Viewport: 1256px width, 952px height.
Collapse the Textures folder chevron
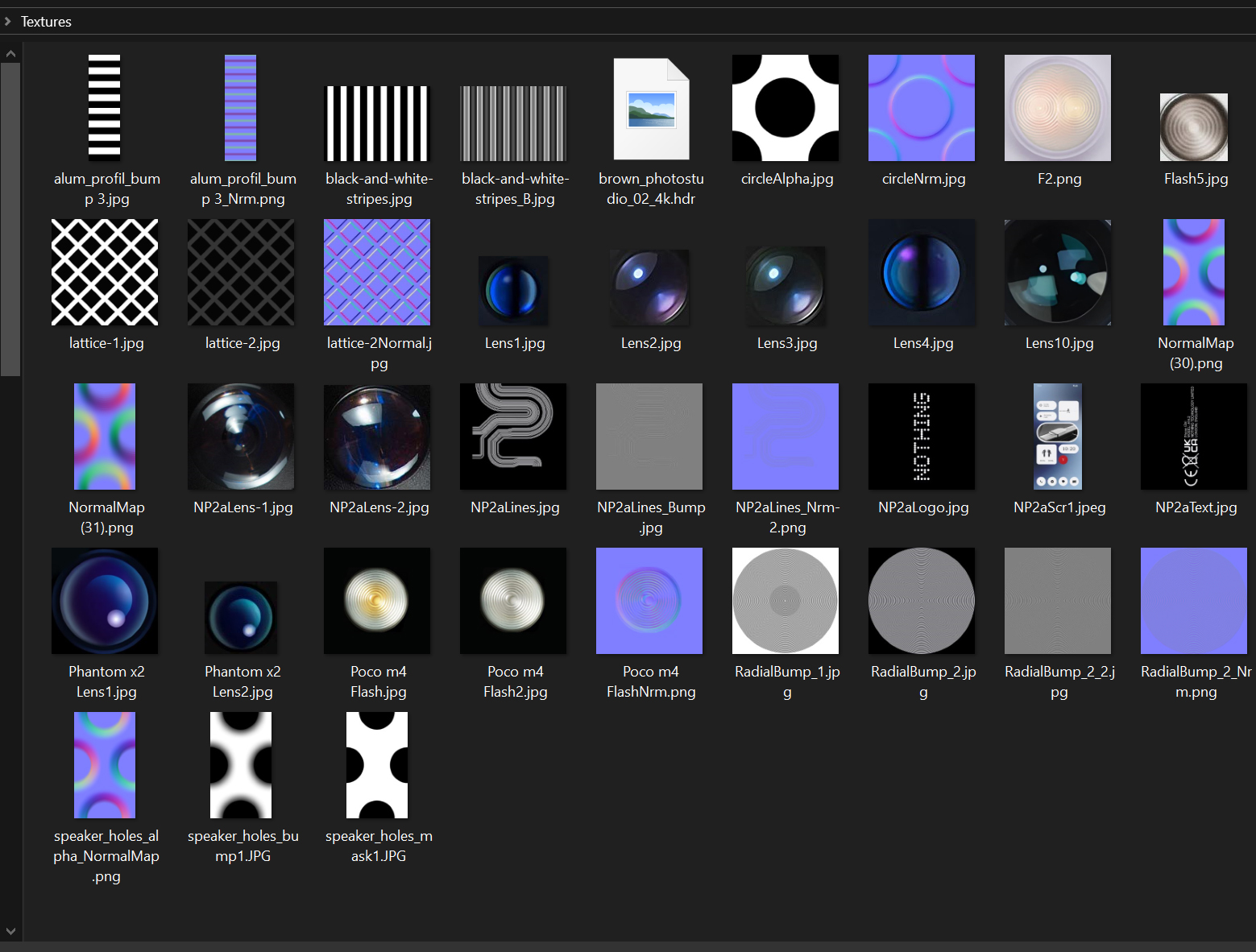pyautogui.click(x=8, y=22)
